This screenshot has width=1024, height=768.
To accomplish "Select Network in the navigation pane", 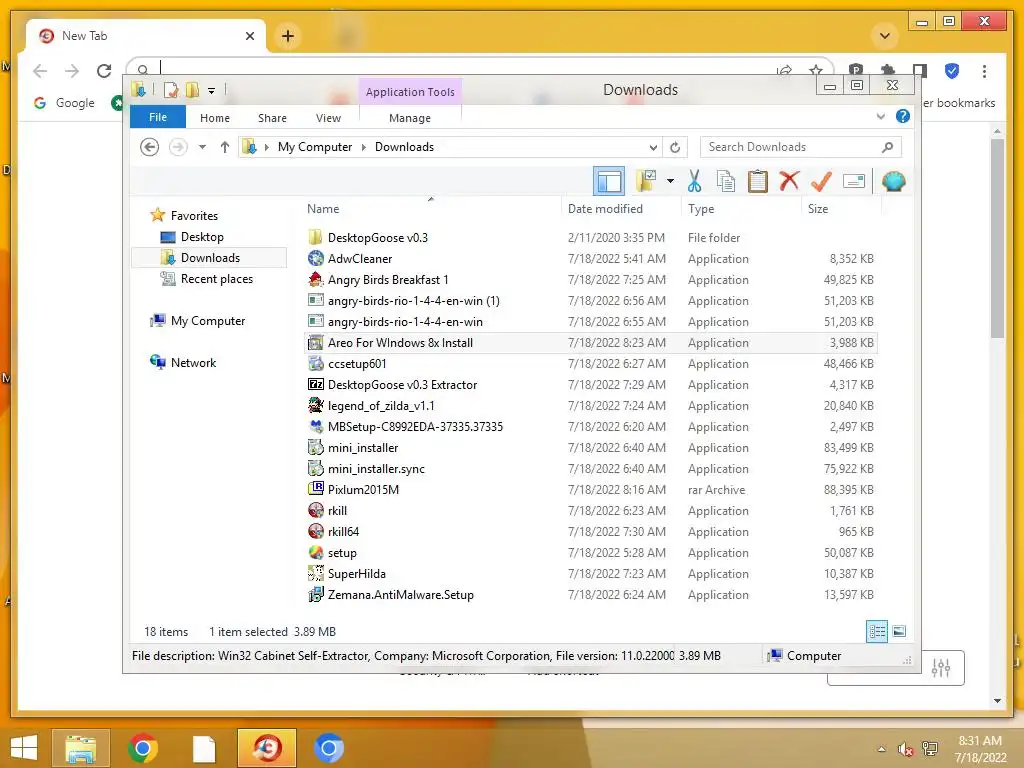I will [193, 362].
